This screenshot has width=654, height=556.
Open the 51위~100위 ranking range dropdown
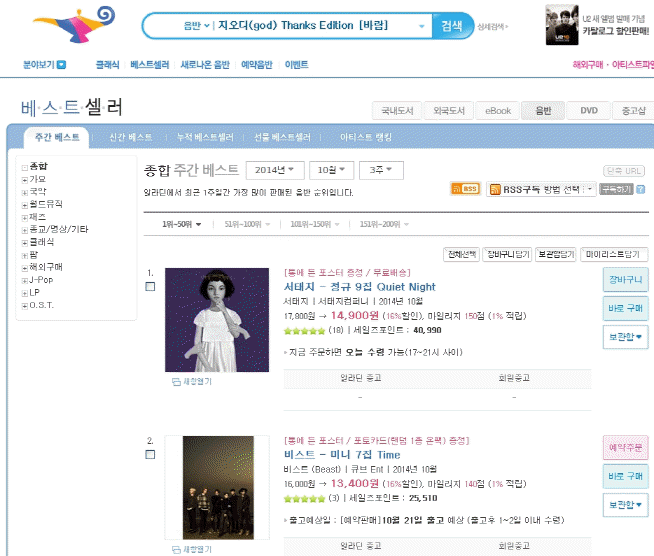tap(247, 224)
